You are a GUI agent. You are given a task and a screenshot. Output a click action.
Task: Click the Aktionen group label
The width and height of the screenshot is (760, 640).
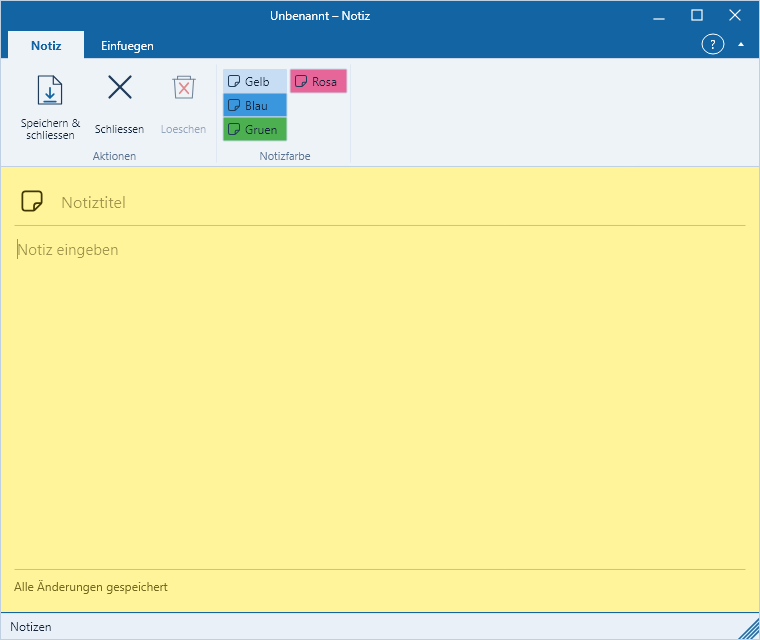pyautogui.click(x=114, y=156)
